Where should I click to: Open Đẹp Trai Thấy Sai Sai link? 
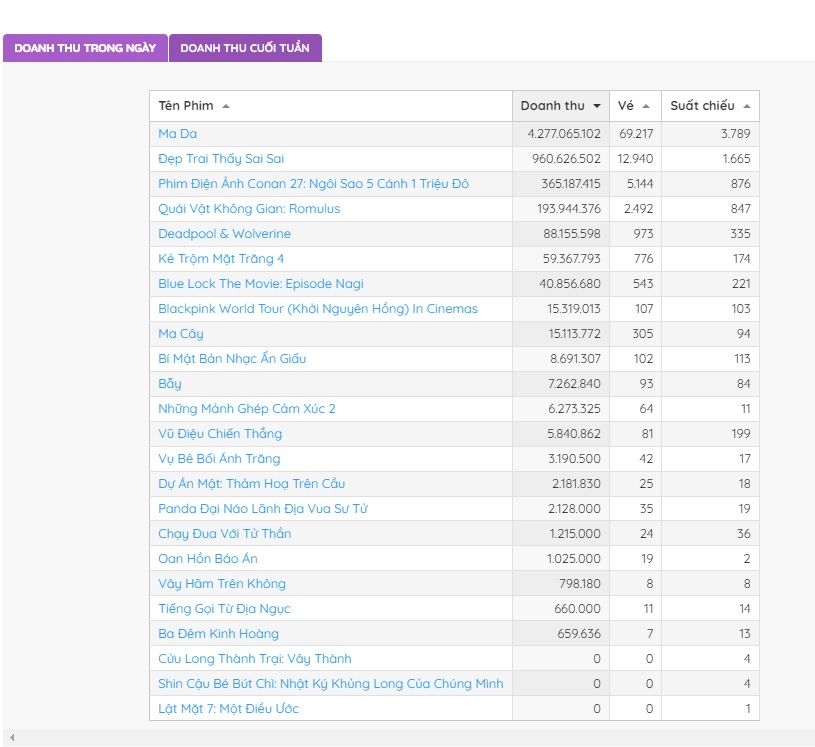[x=221, y=159]
